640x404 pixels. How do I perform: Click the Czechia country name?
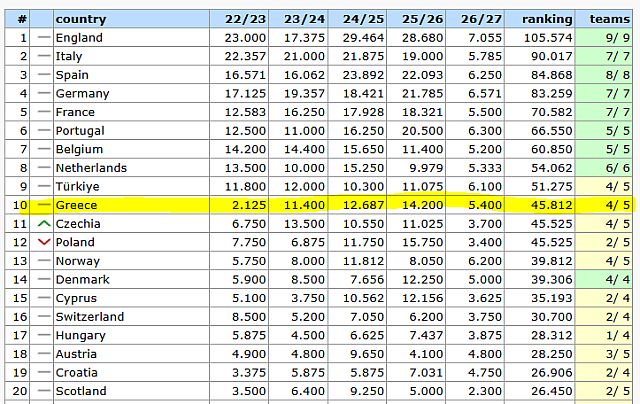point(78,224)
